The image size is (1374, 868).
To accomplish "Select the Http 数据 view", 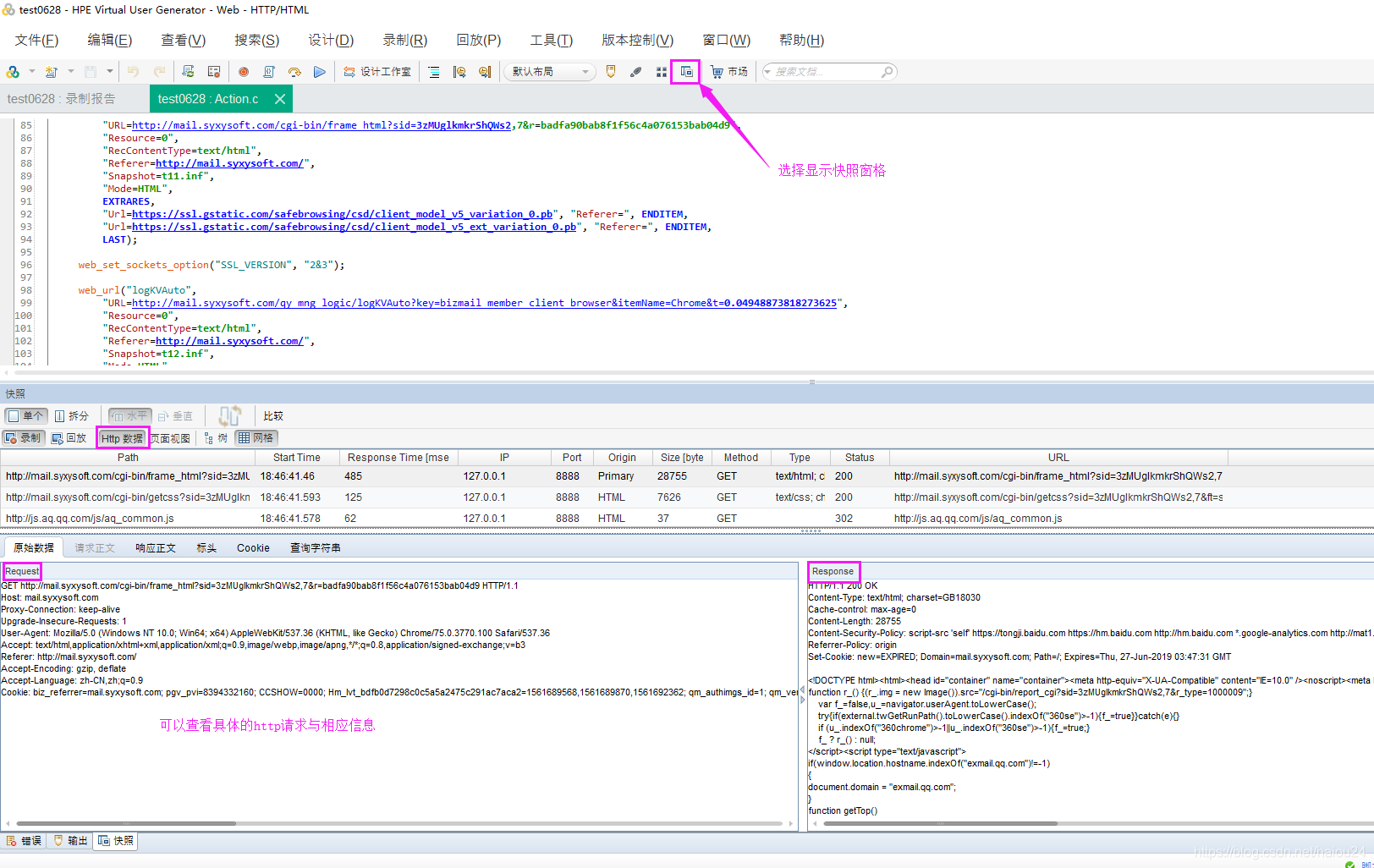I will coord(123,438).
